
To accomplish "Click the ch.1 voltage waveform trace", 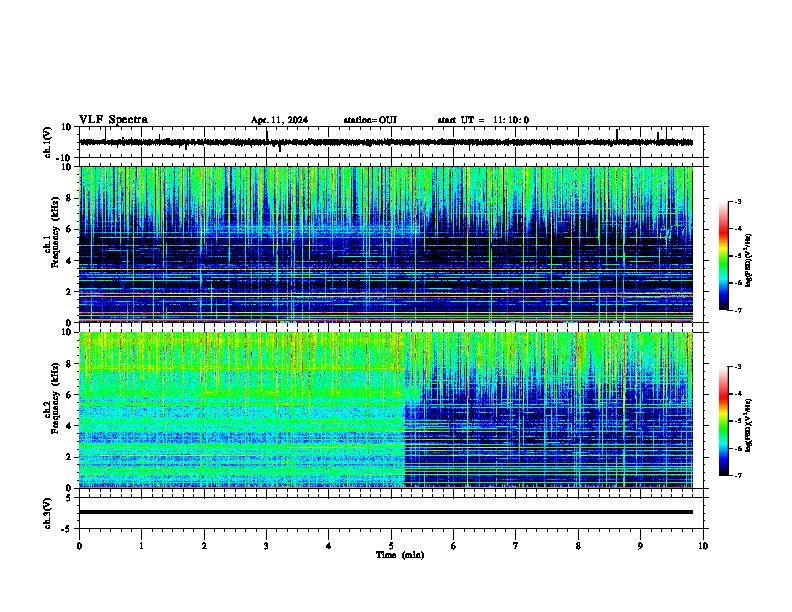I will pos(386,142).
